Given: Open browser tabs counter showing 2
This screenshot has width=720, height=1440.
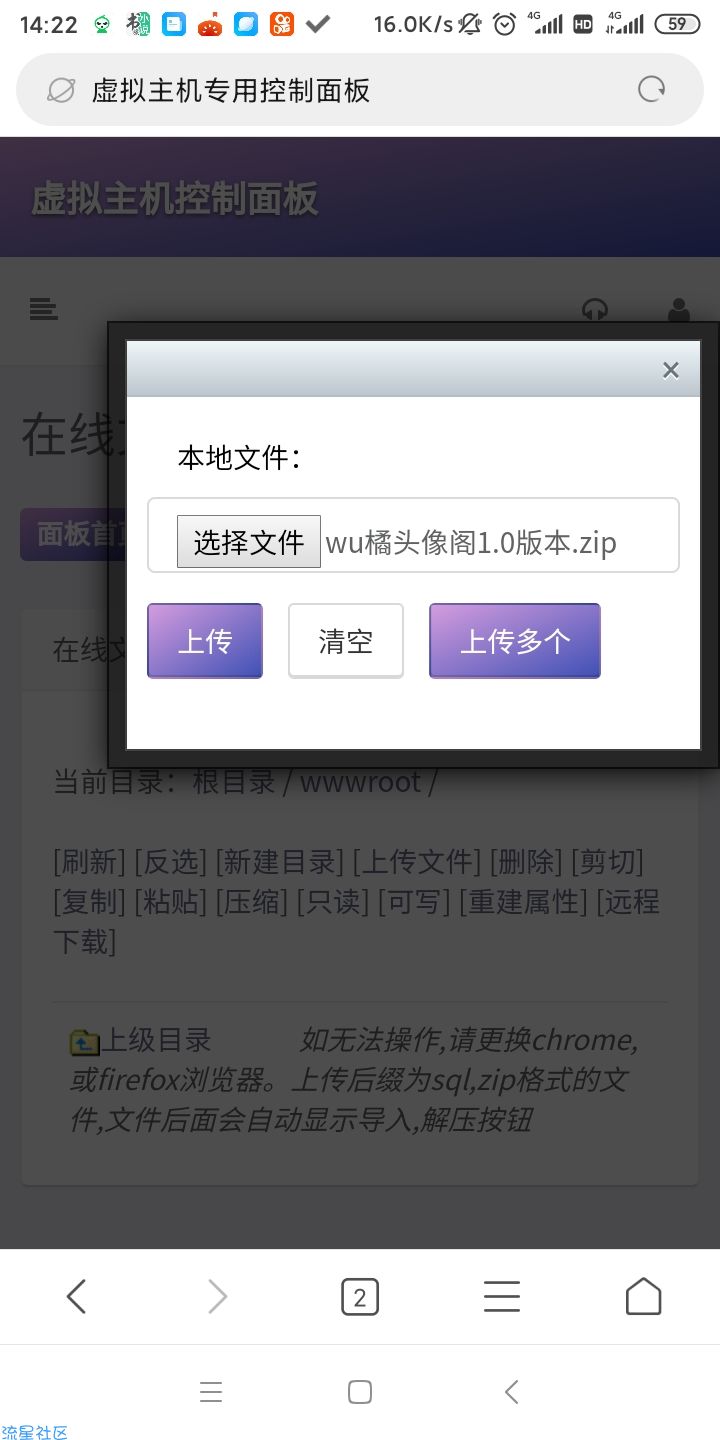Looking at the screenshot, I should (x=360, y=1297).
